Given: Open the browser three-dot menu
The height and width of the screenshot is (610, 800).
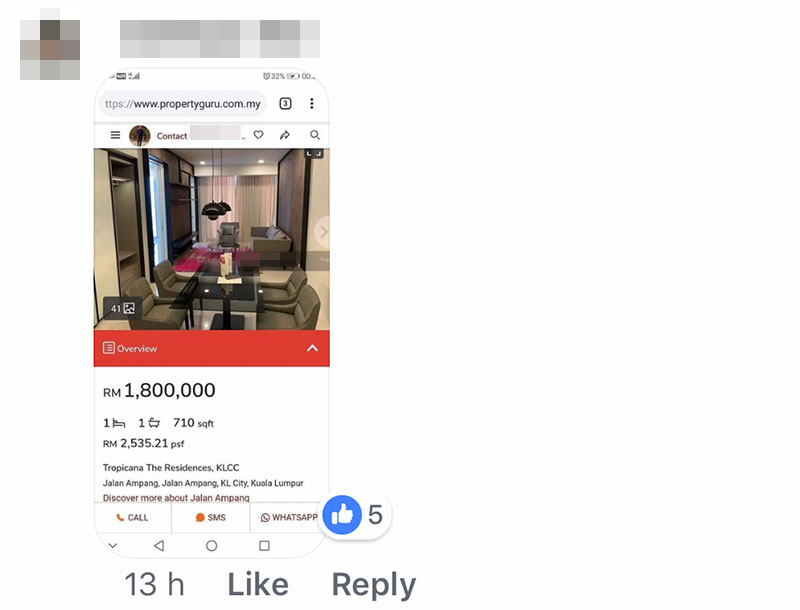Looking at the screenshot, I should [x=312, y=104].
